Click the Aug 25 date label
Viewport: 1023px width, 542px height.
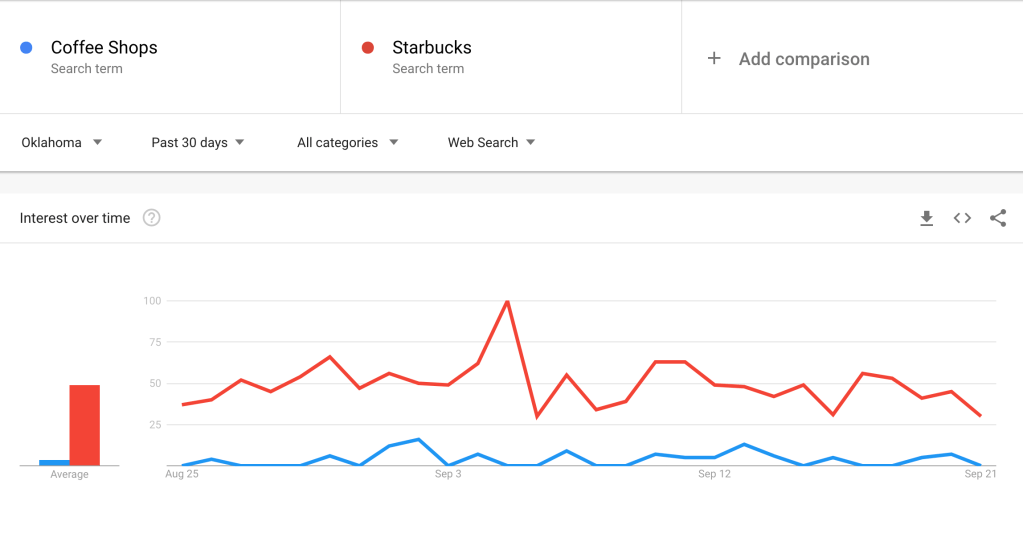(182, 474)
